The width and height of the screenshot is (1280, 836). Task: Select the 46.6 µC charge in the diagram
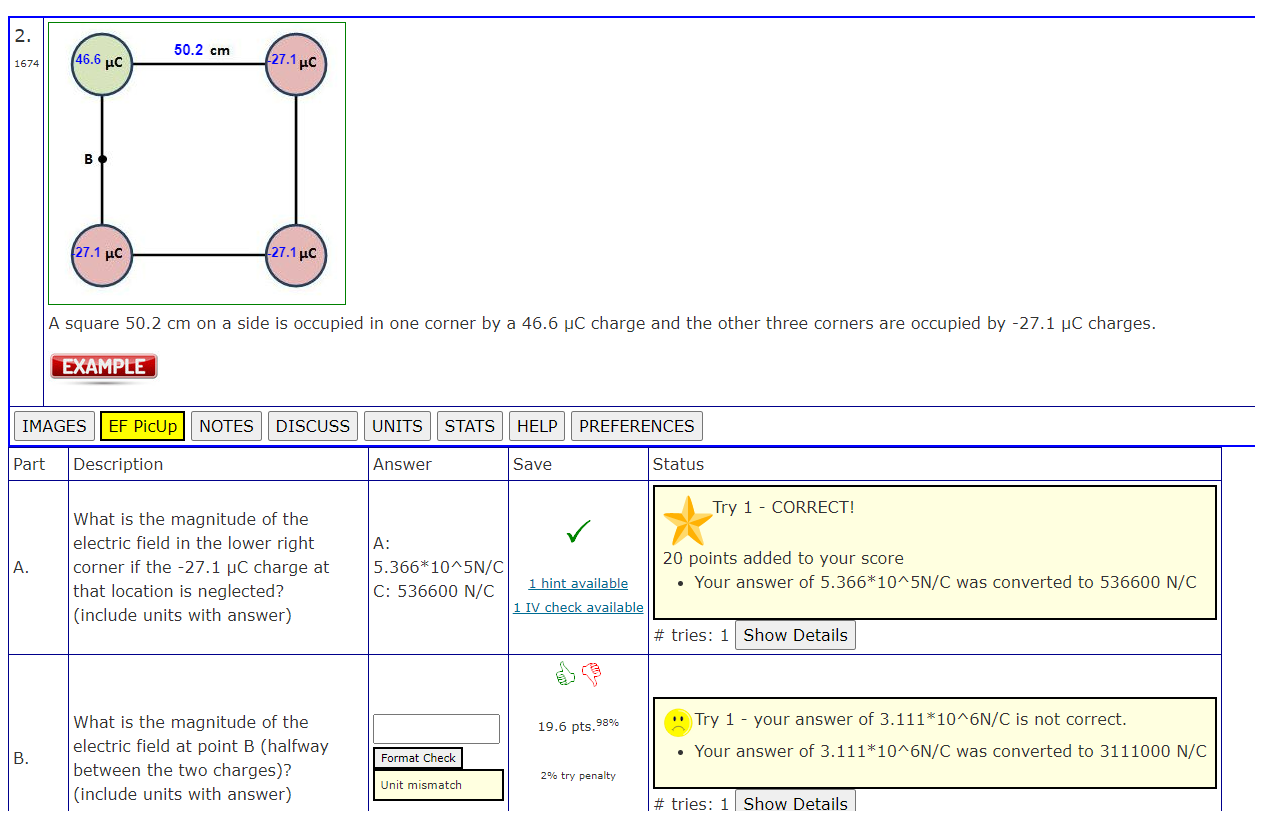100,62
